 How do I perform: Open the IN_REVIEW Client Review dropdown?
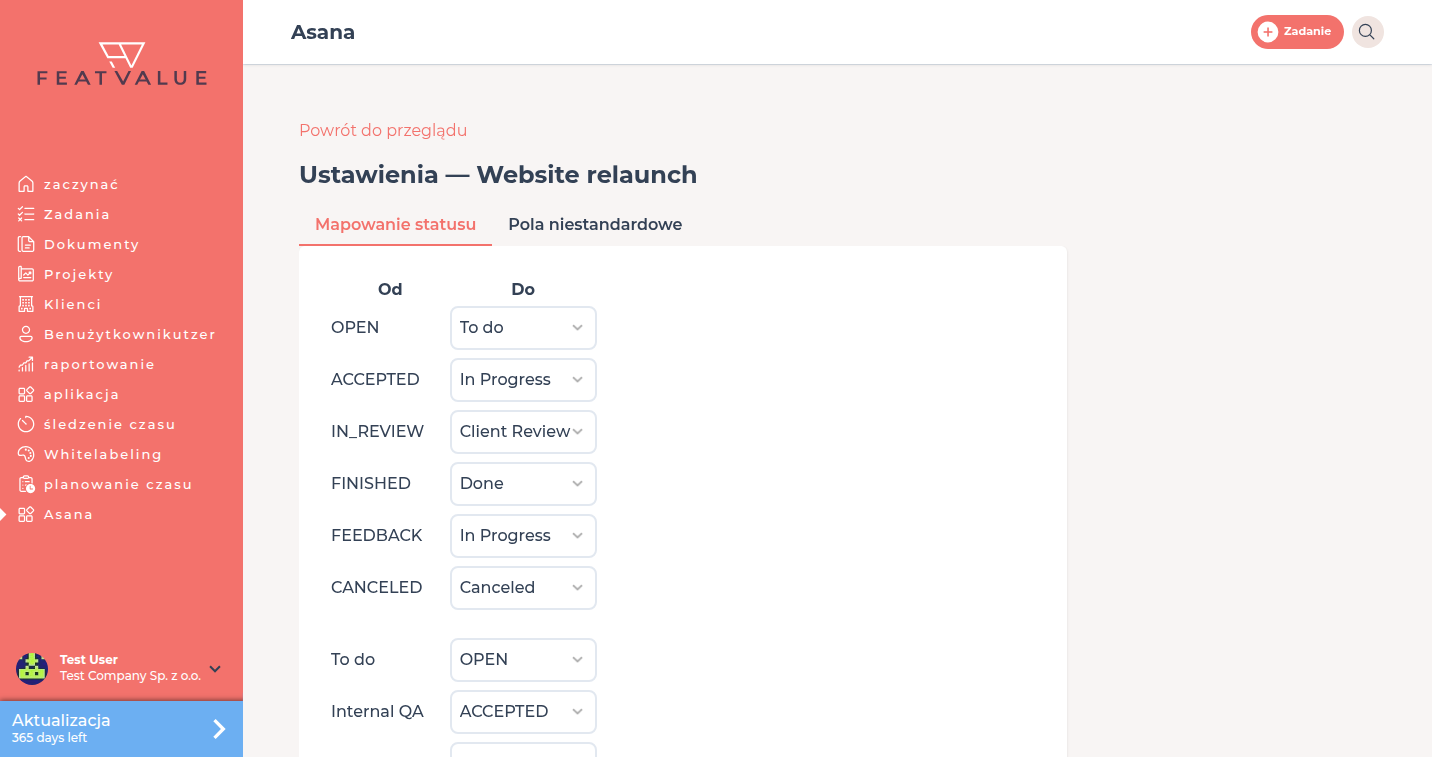pos(523,432)
